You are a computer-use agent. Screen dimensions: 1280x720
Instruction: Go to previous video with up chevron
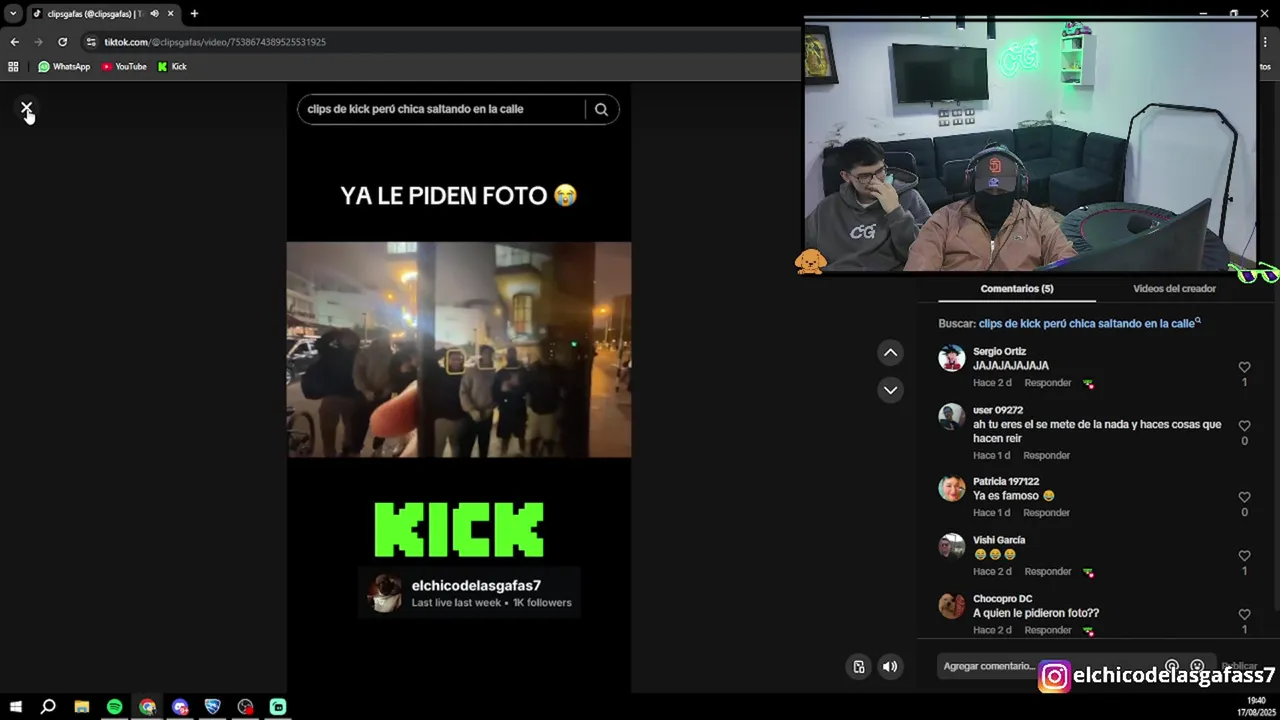(890, 353)
